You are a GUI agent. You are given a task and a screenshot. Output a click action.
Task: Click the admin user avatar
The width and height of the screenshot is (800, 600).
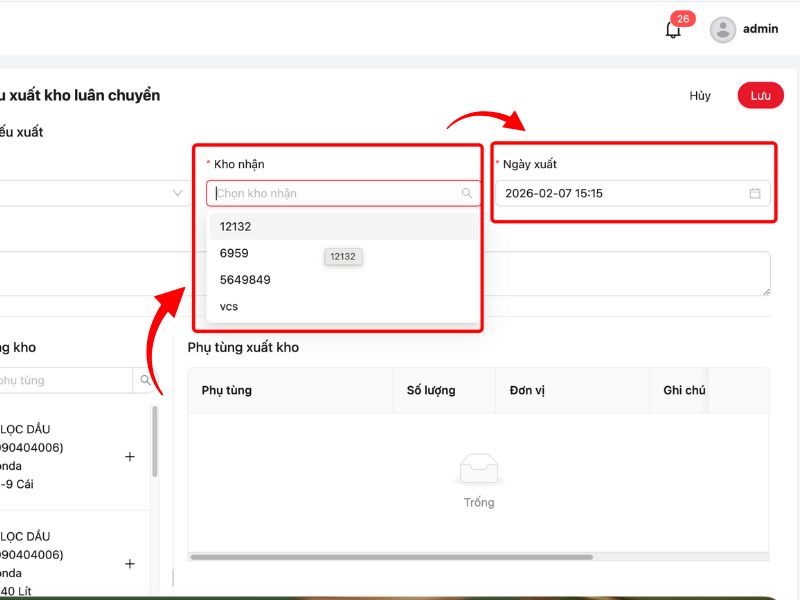point(722,30)
